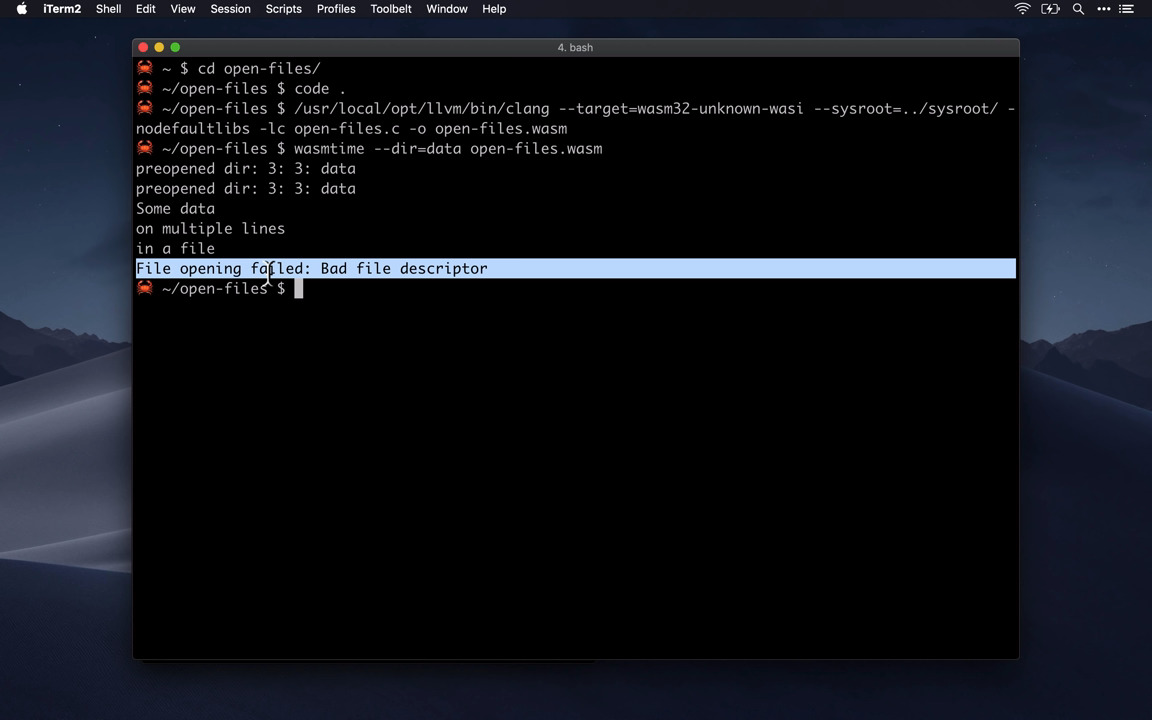The height and width of the screenshot is (720, 1152).
Task: Open Spotlight search
Action: pos(1078,9)
